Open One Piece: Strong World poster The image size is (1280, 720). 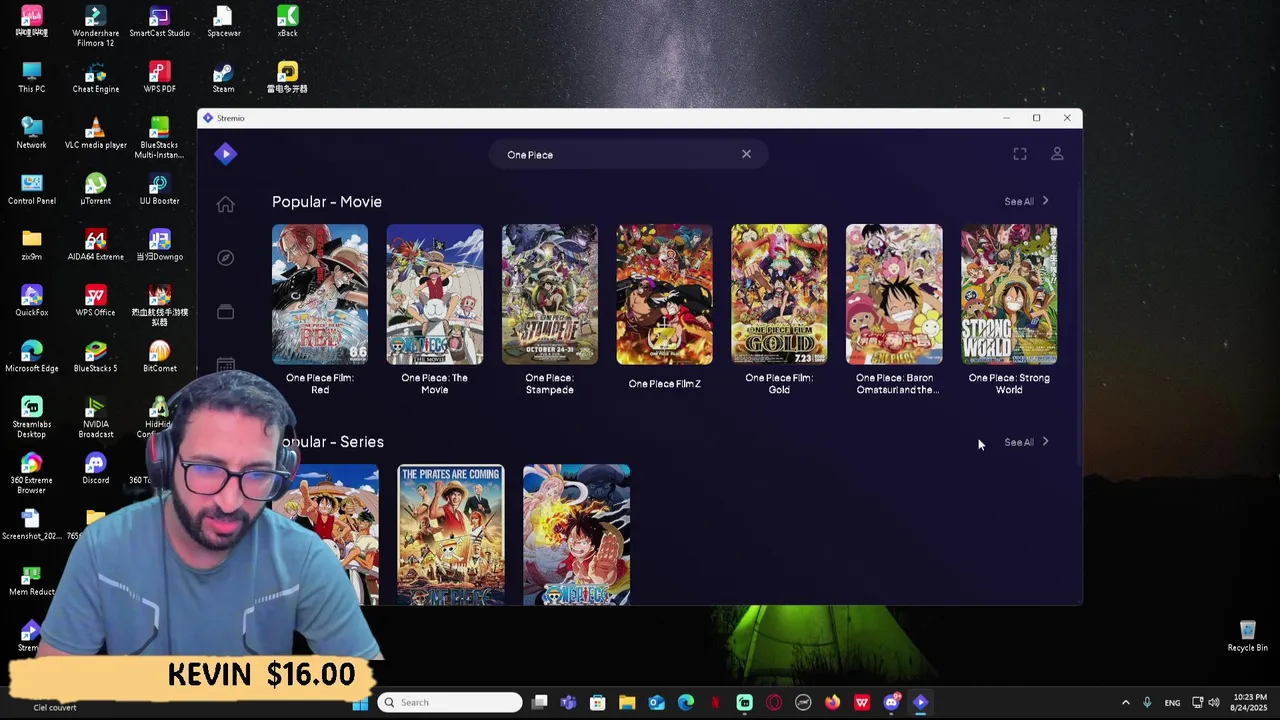tap(1009, 294)
